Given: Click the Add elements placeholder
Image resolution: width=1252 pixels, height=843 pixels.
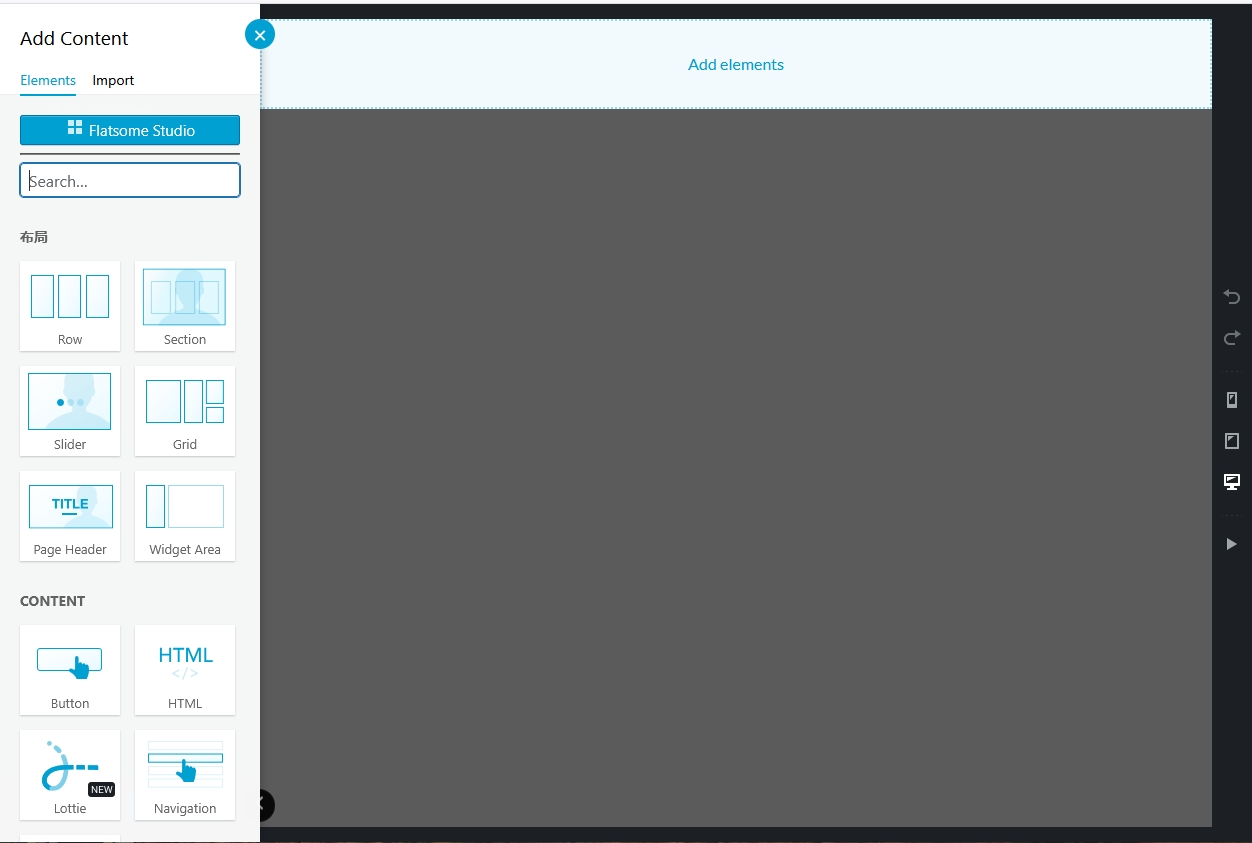Looking at the screenshot, I should tap(736, 64).
